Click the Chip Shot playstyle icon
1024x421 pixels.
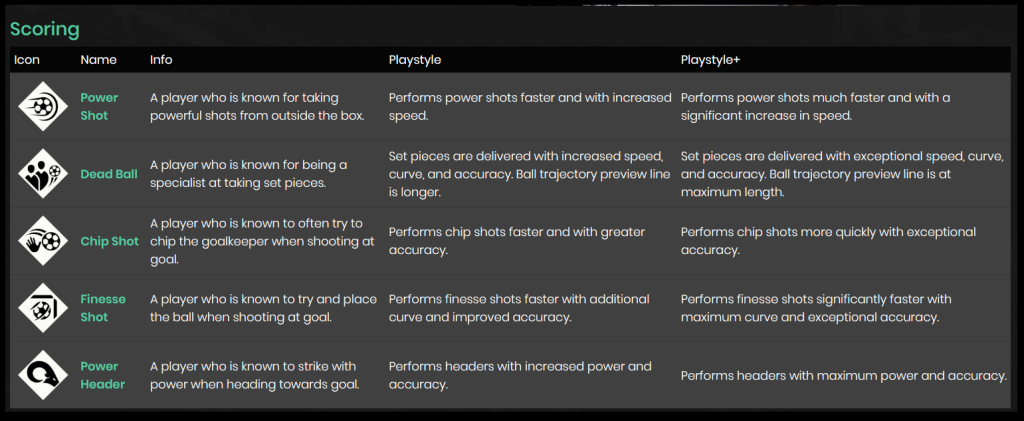(x=42, y=241)
